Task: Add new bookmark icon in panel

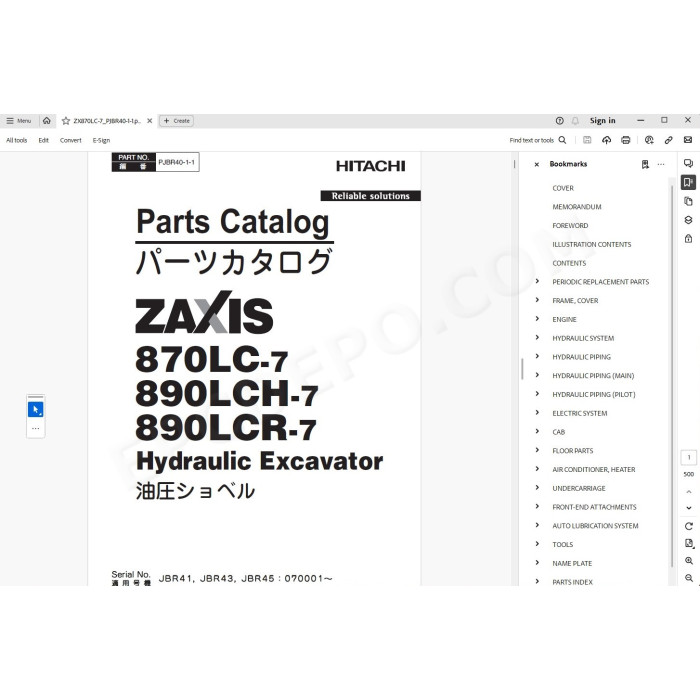Action: pyautogui.click(x=645, y=164)
